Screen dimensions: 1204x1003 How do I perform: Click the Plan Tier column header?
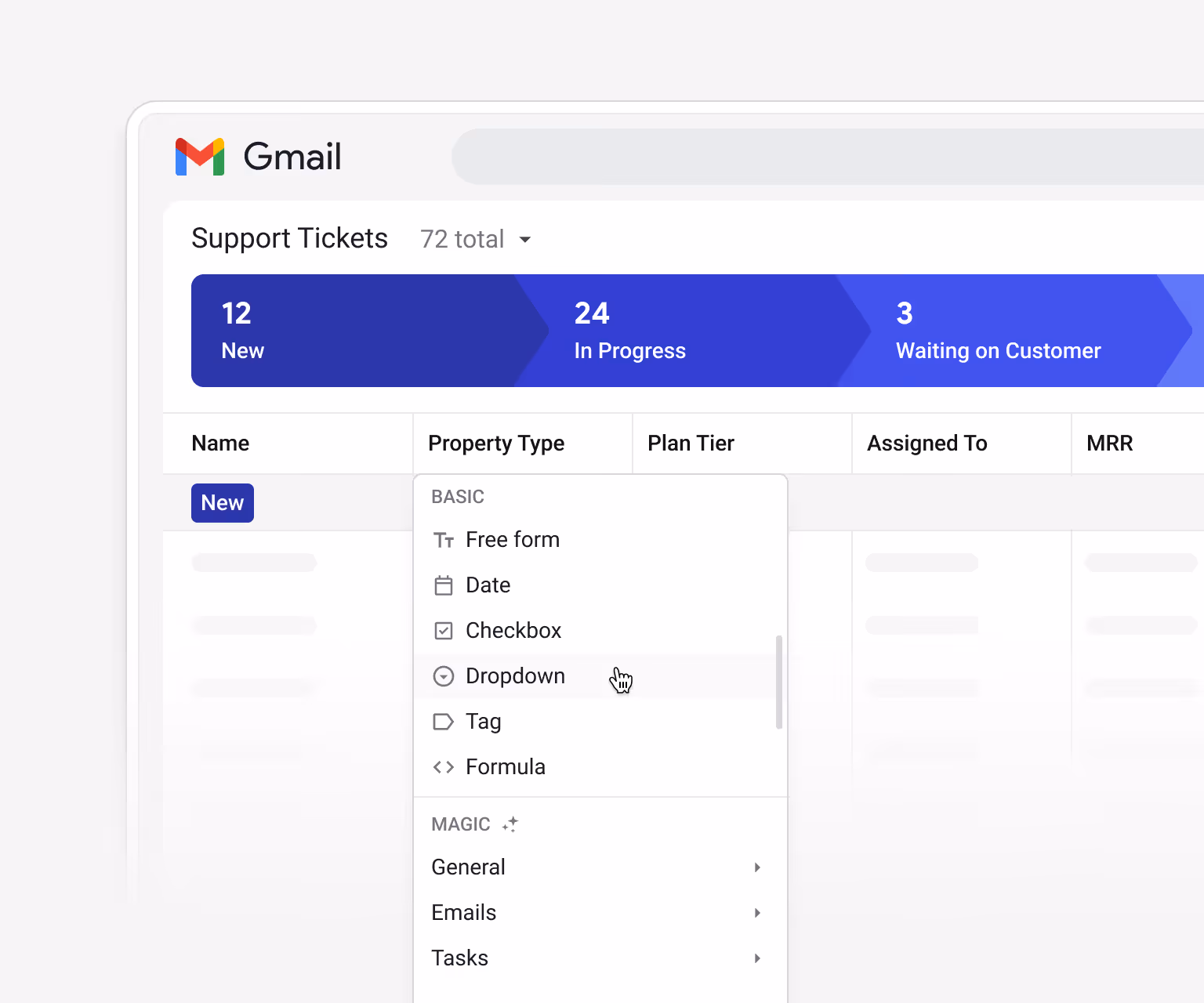pyautogui.click(x=742, y=444)
